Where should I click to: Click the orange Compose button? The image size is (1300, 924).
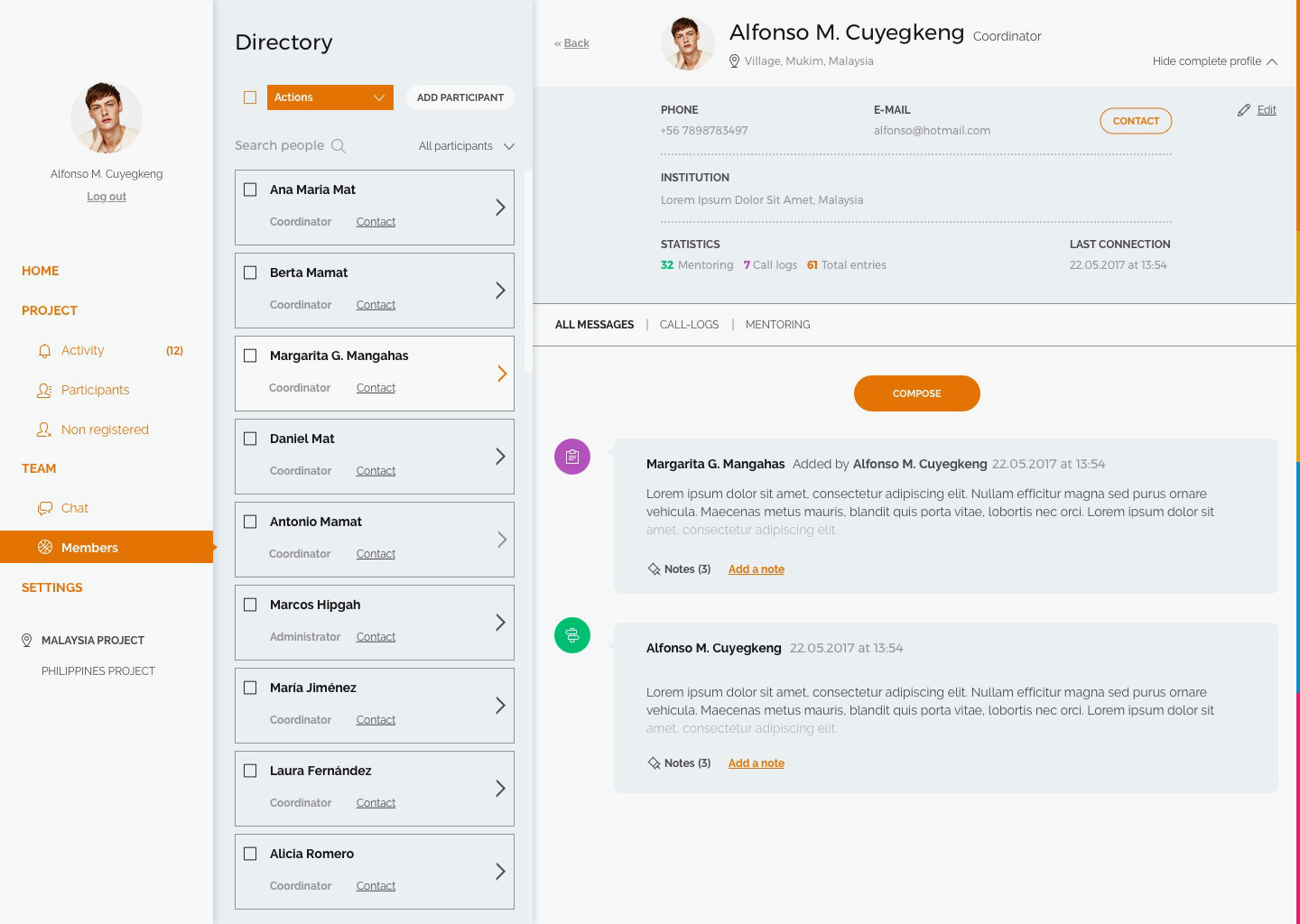point(917,393)
